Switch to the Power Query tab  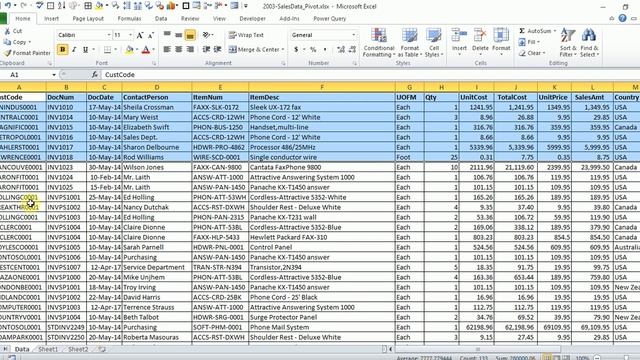click(x=329, y=19)
